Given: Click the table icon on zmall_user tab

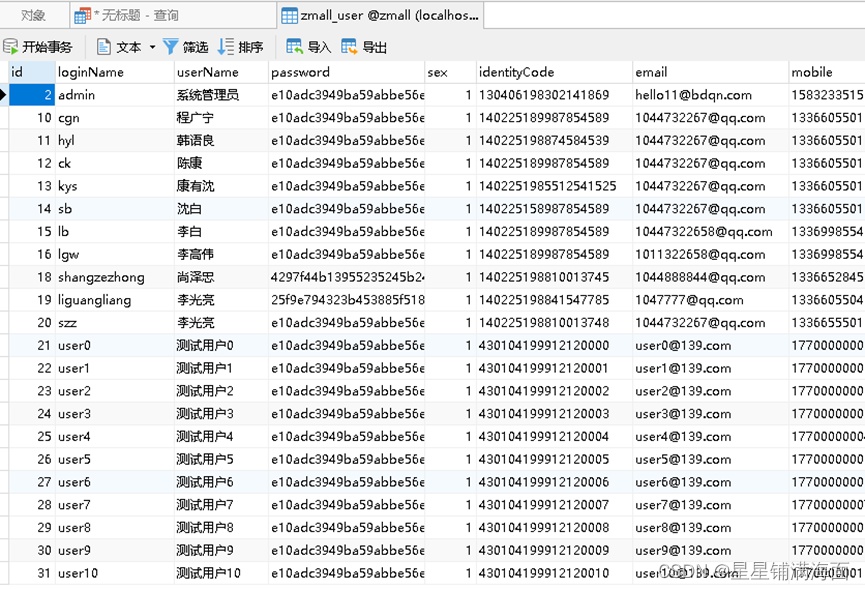Looking at the screenshot, I should pyautogui.click(x=290, y=16).
